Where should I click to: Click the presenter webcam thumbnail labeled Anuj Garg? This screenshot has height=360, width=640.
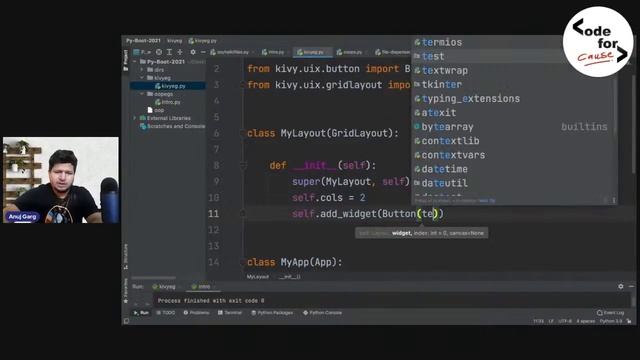pyautogui.click(x=61, y=180)
